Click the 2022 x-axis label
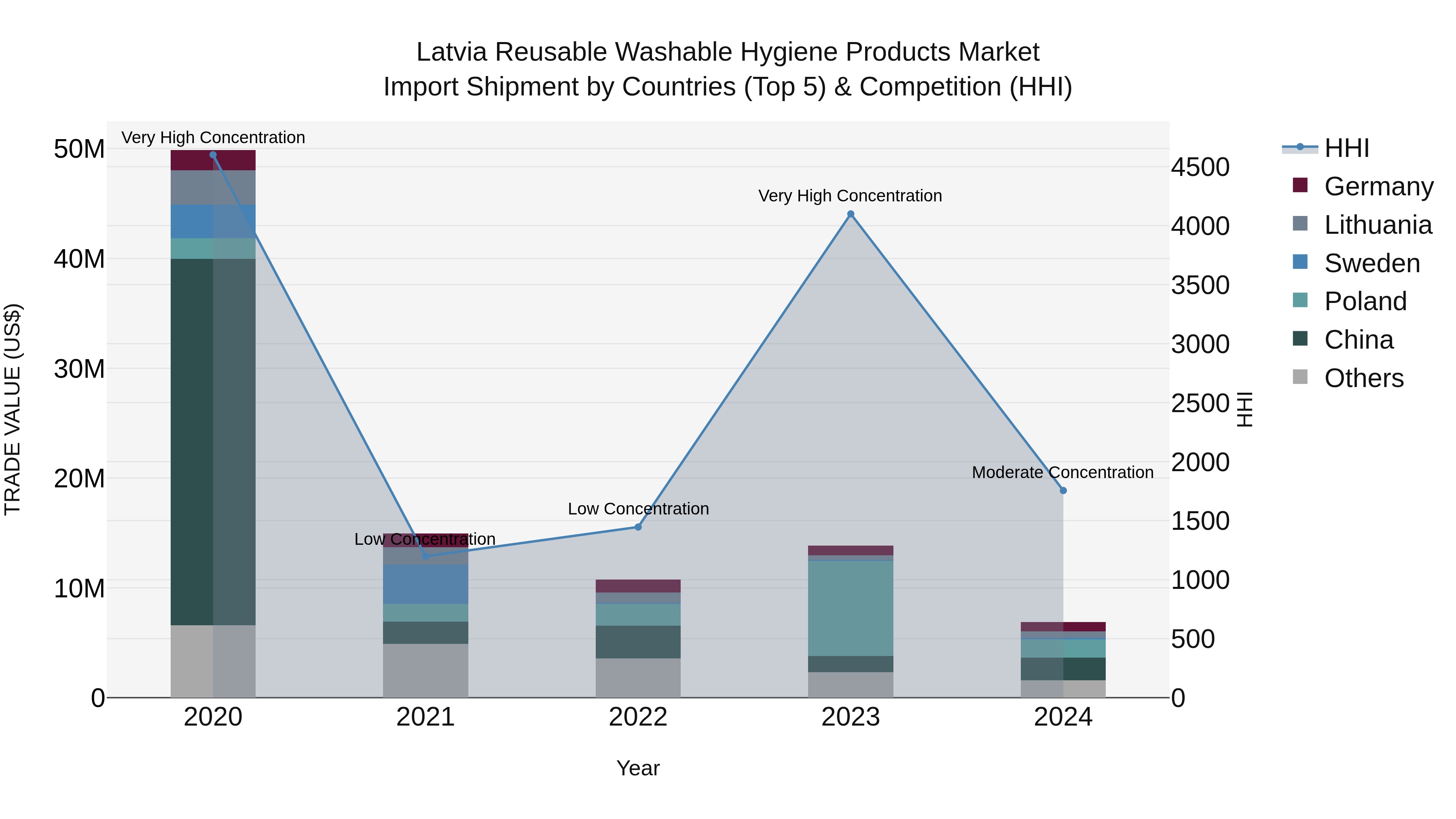The height and width of the screenshot is (819, 1456). [x=638, y=717]
